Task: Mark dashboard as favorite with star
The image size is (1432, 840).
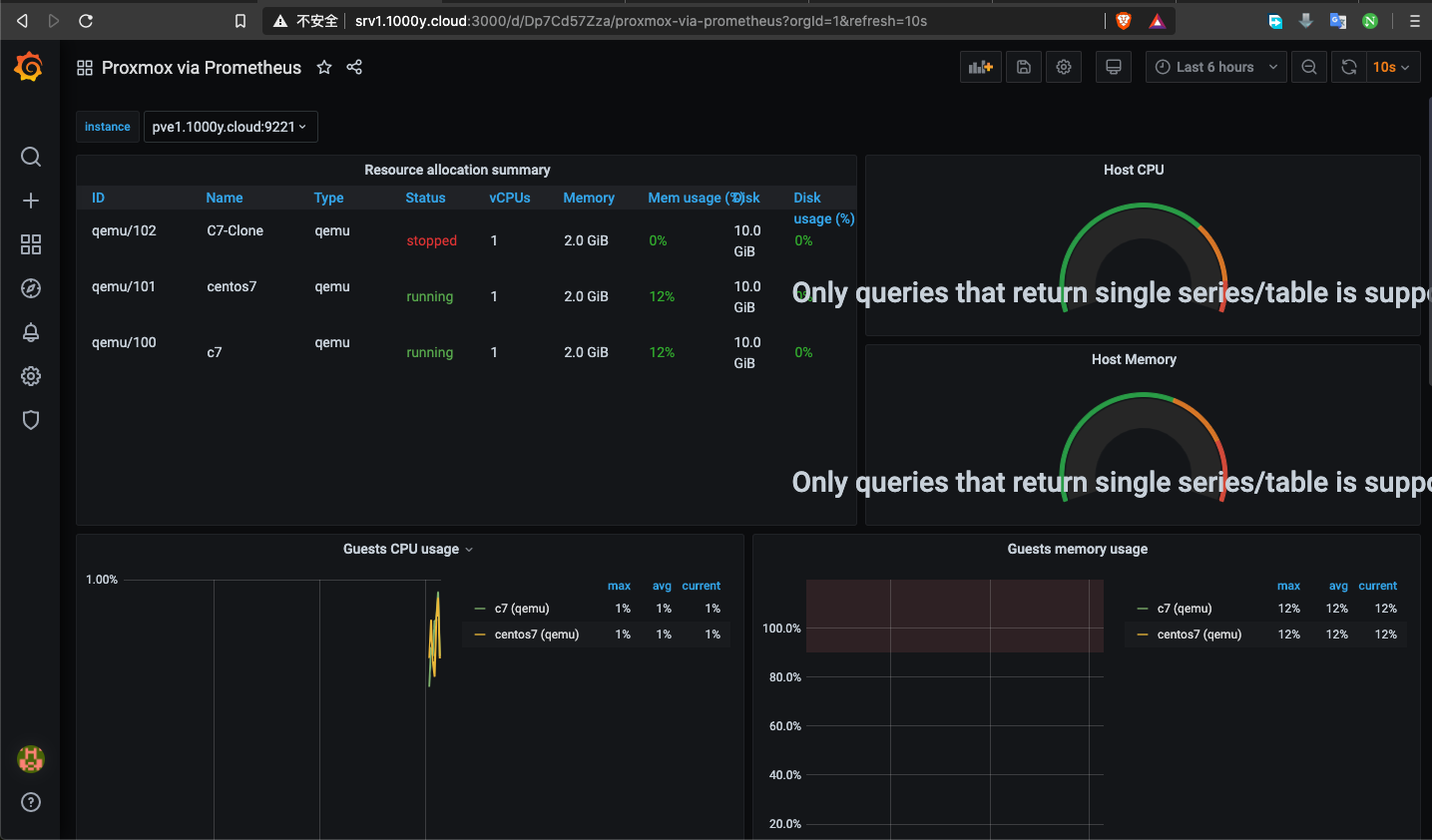Action: (x=324, y=67)
